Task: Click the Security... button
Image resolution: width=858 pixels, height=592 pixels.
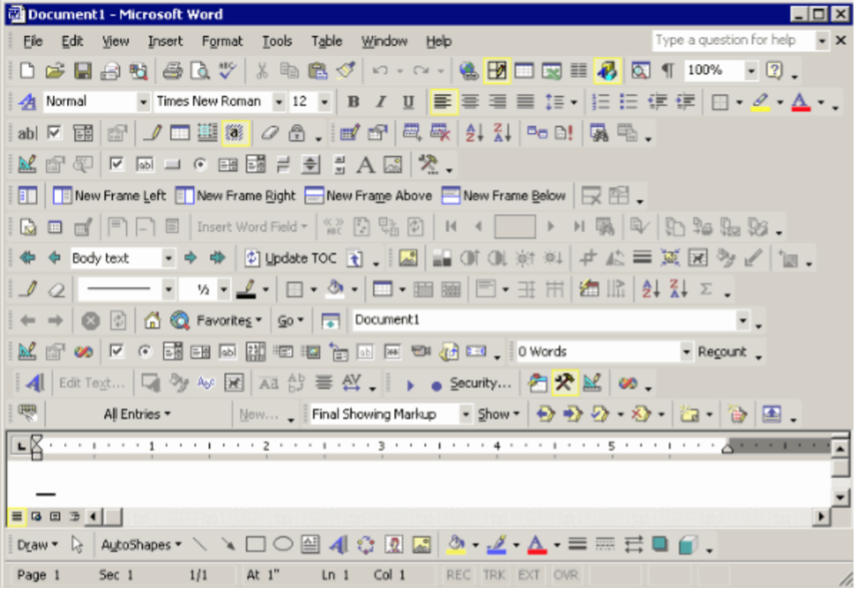Action: (480, 384)
